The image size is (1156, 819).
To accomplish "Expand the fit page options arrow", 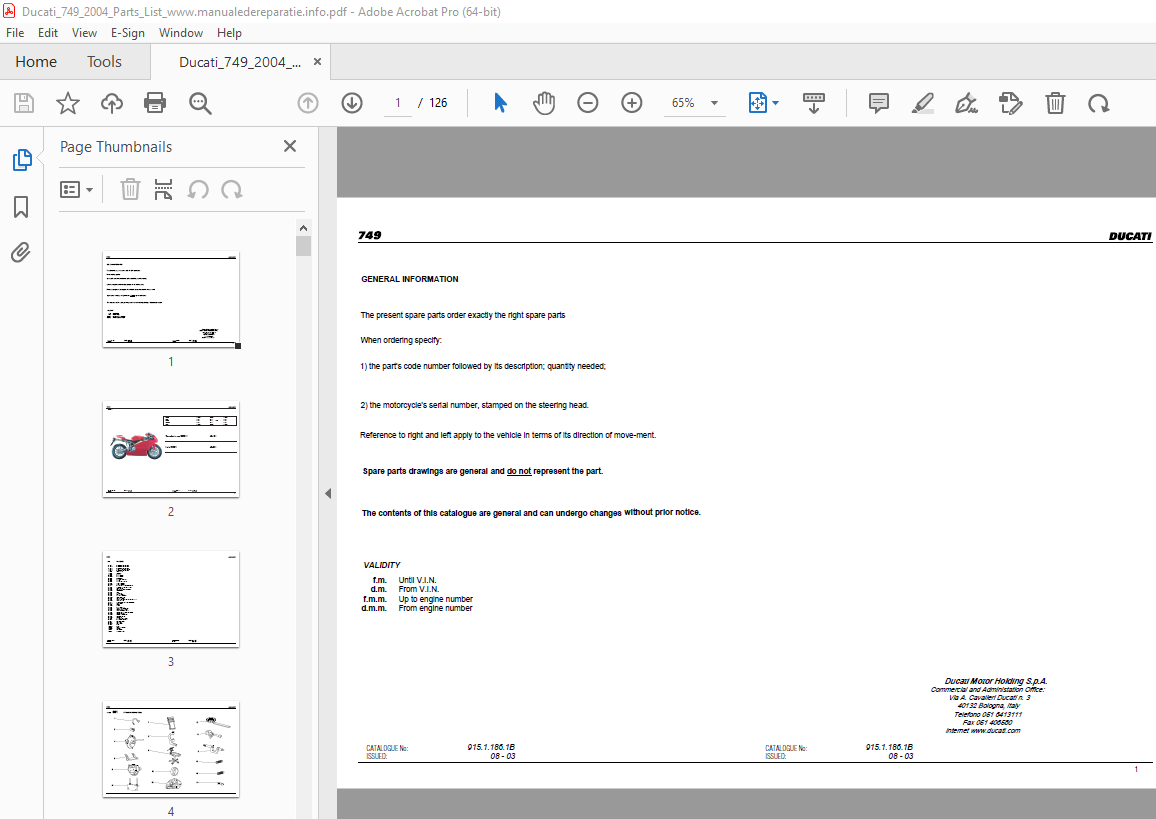I will tap(775, 103).
